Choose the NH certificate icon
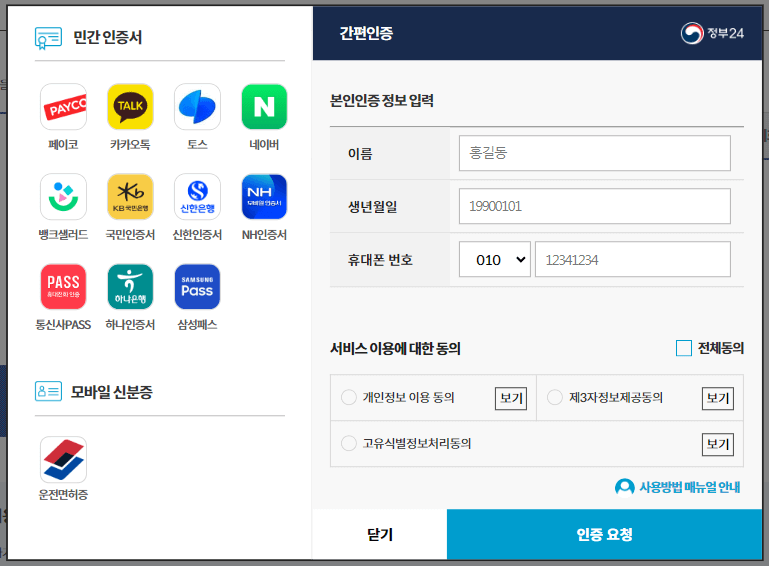The width and height of the screenshot is (769, 566). [264, 197]
